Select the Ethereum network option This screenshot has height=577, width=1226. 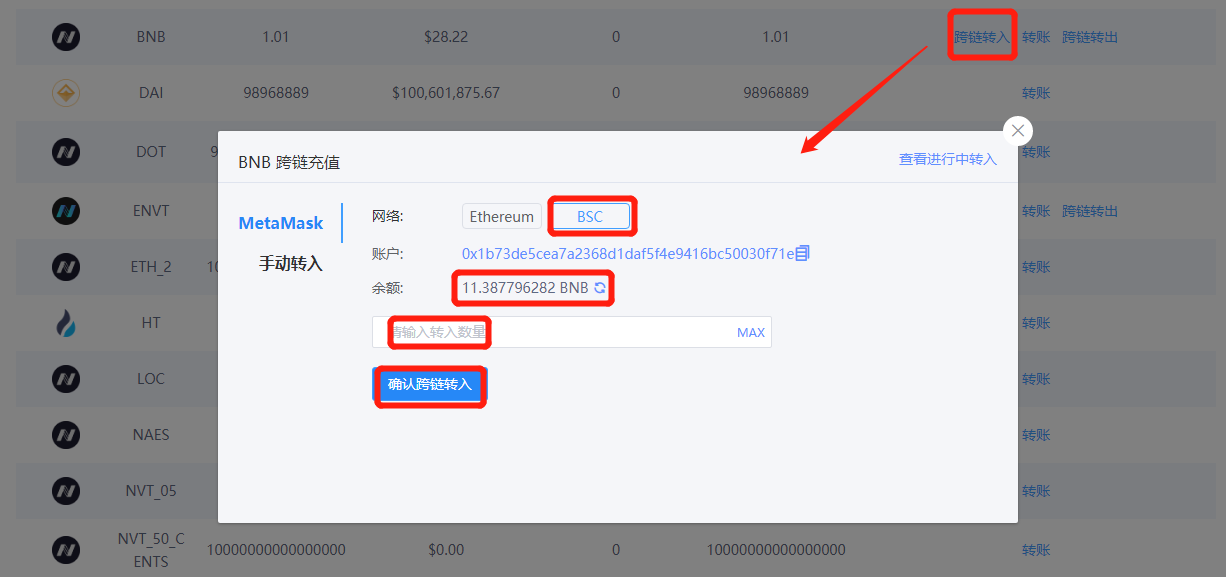(501, 217)
